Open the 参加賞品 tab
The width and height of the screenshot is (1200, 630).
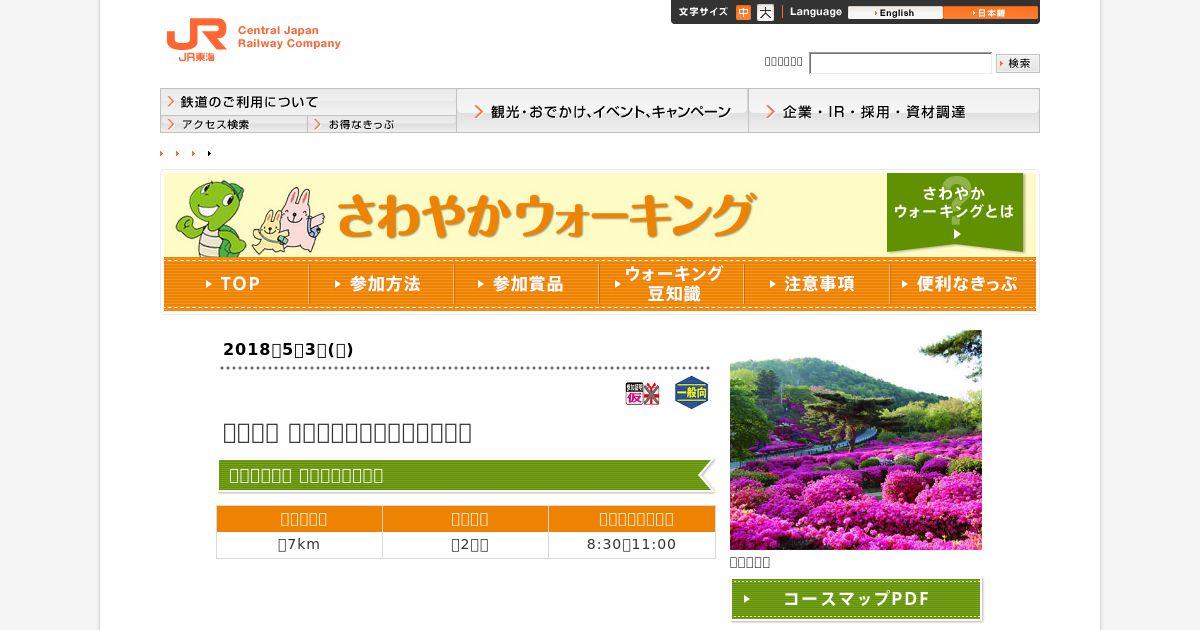point(526,284)
